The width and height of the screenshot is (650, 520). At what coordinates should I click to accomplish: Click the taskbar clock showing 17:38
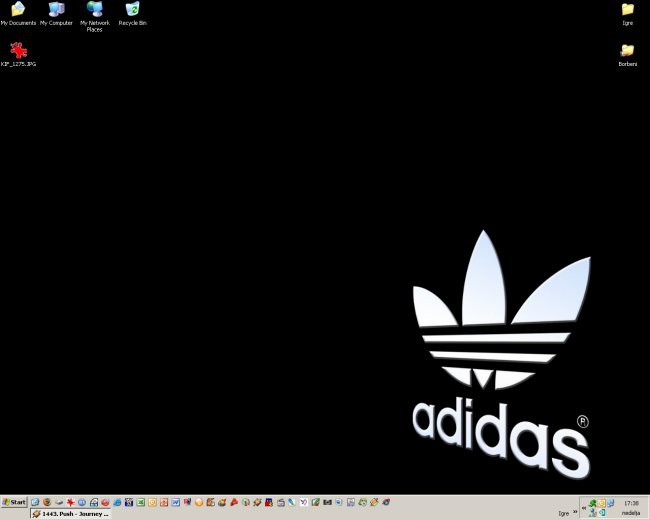631,503
